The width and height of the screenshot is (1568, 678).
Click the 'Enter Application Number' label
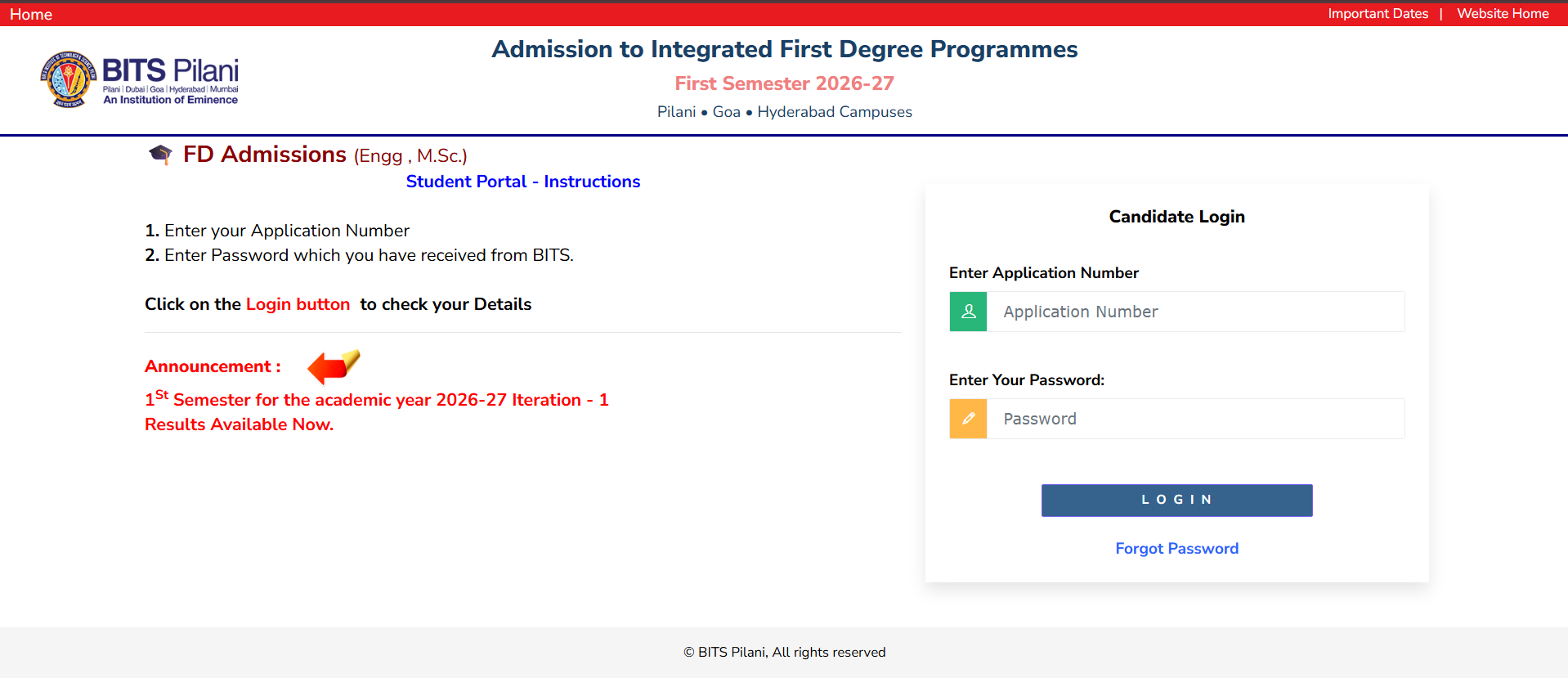tap(1043, 273)
